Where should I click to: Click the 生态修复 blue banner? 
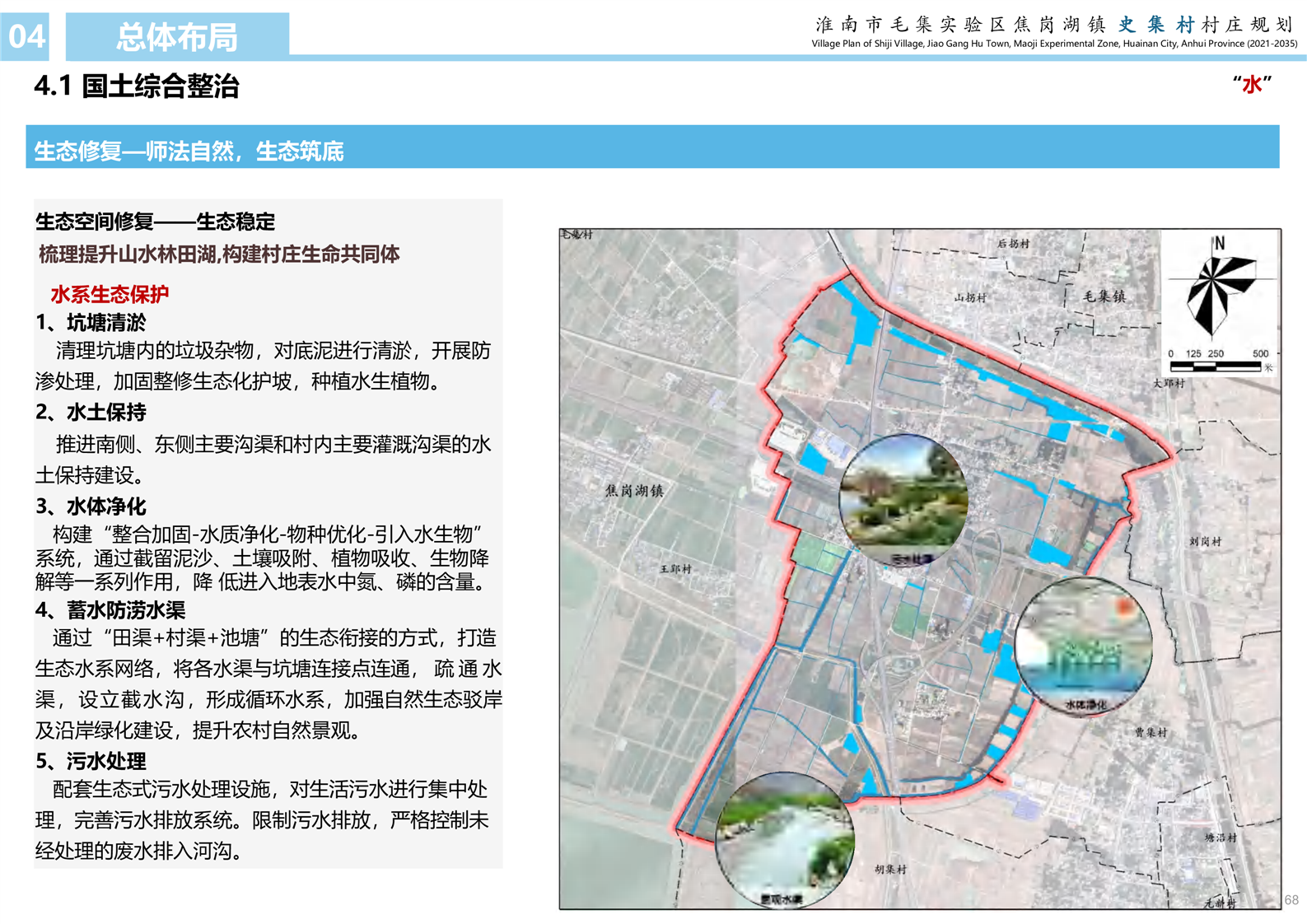tap(651, 148)
